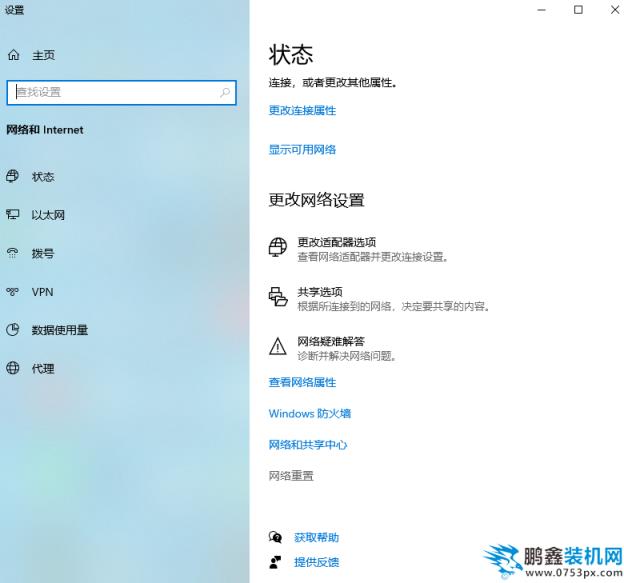Image resolution: width=624 pixels, height=583 pixels.
Task: Click the monitor icon beside 以太网
Action: [12, 214]
